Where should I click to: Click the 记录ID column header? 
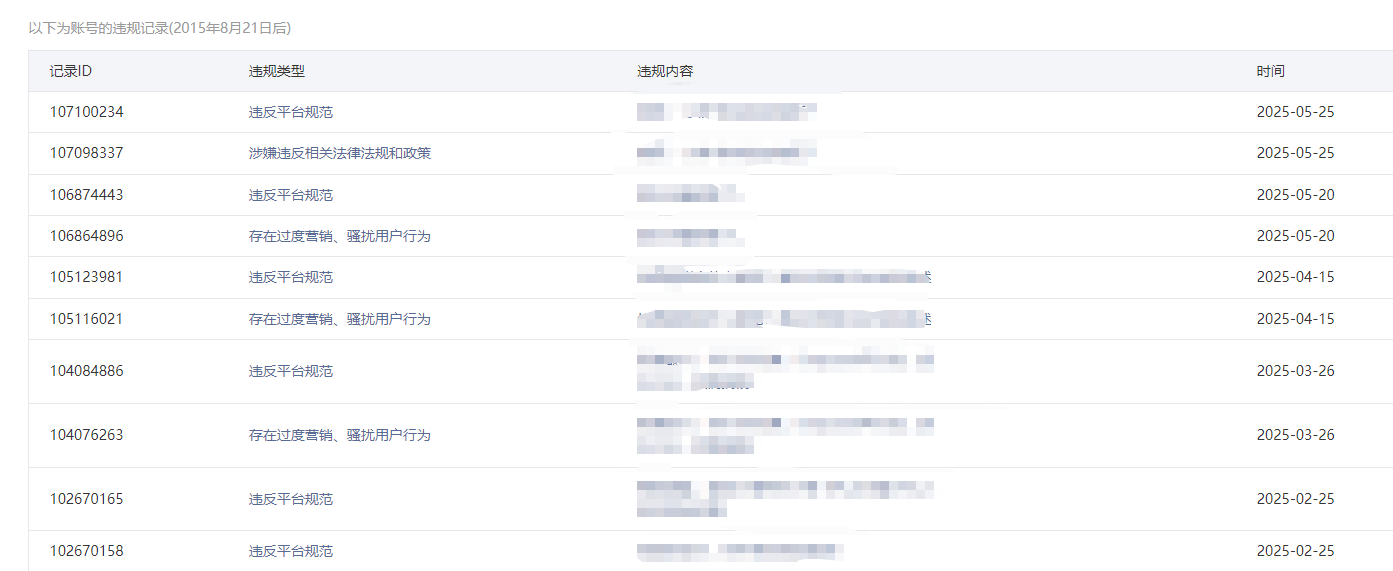click(x=71, y=72)
